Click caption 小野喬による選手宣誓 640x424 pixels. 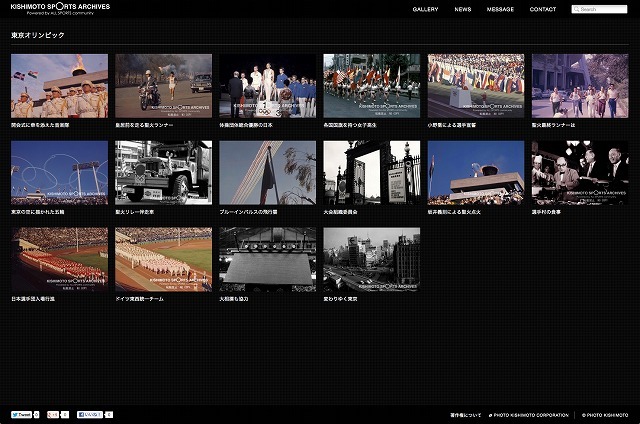click(451, 125)
